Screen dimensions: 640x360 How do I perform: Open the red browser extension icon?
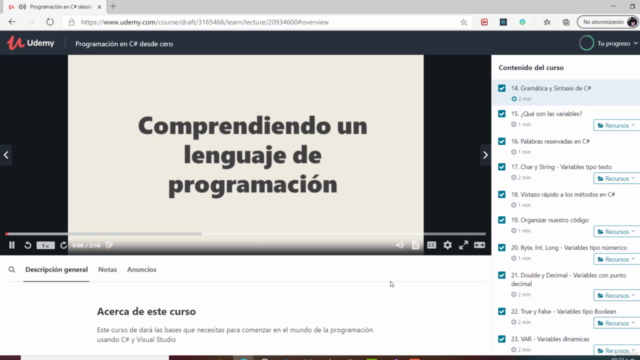(x=484, y=22)
